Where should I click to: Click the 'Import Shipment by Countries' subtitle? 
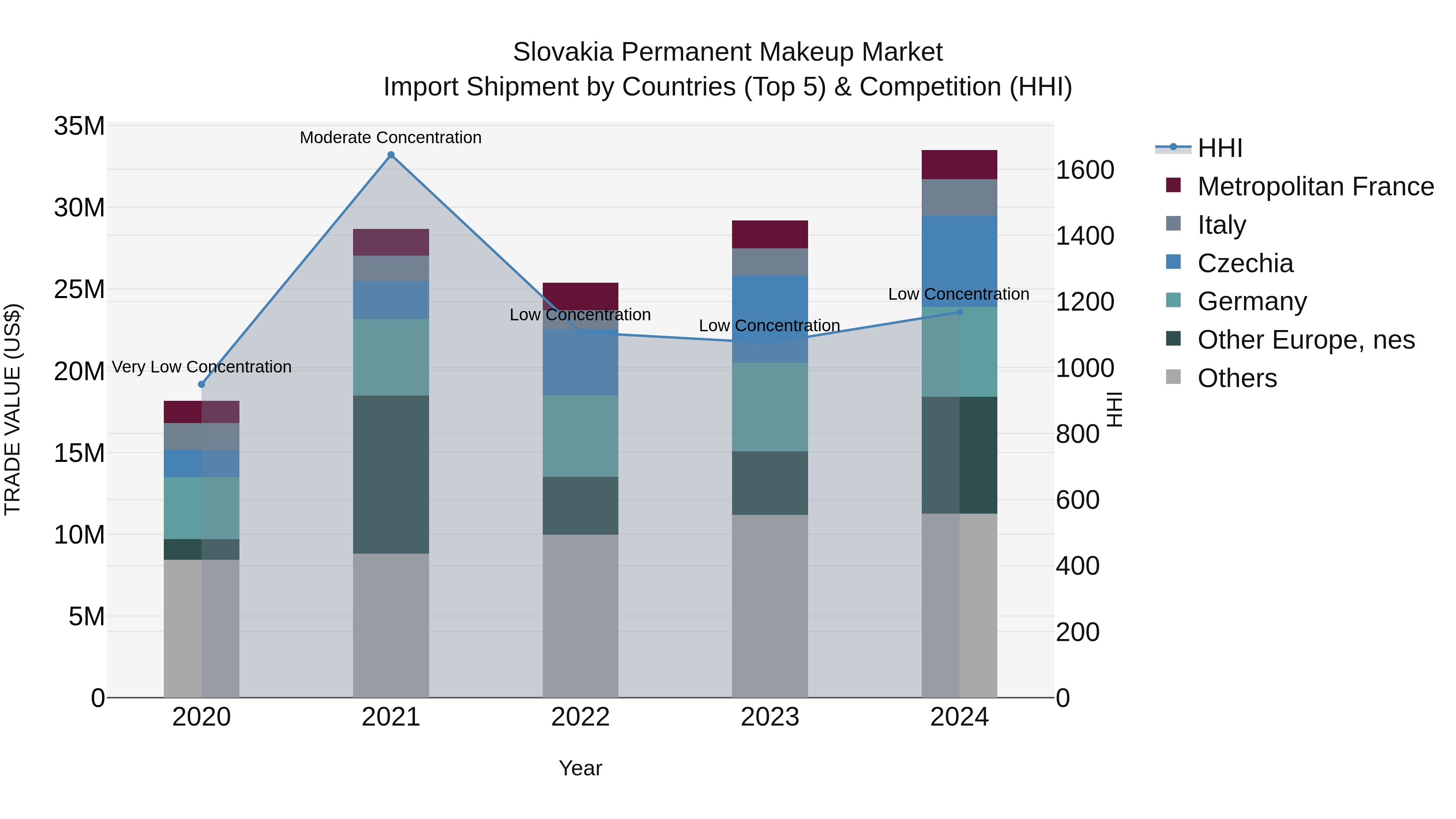pos(728,87)
